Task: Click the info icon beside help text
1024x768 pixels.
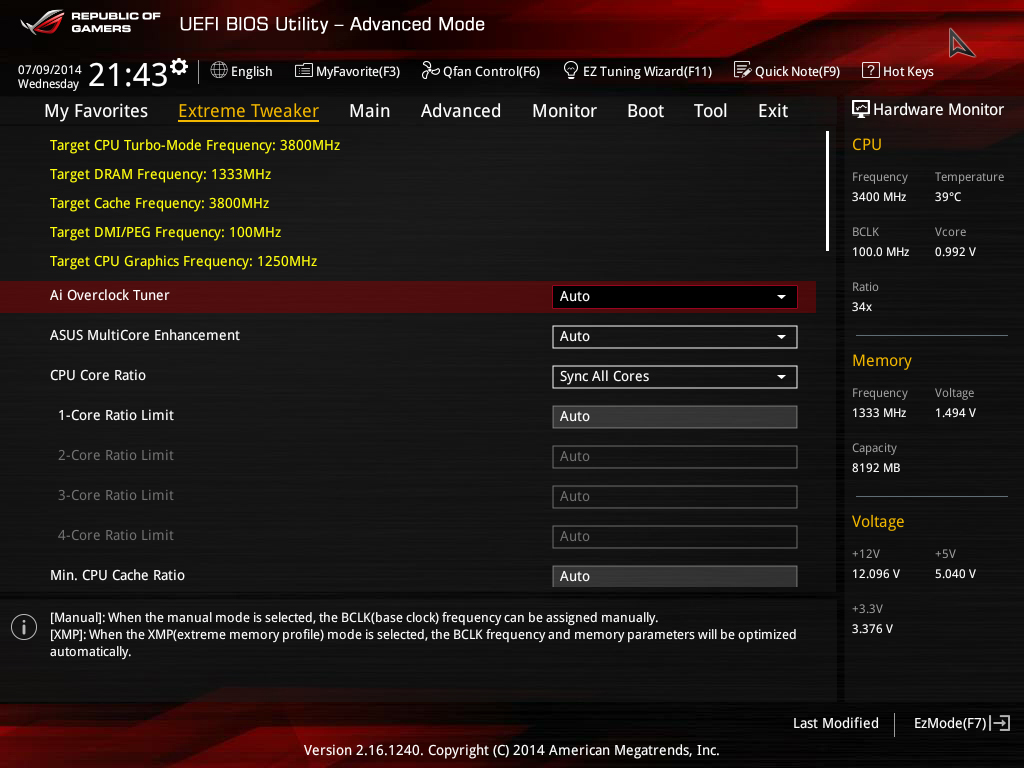Action: point(24,627)
